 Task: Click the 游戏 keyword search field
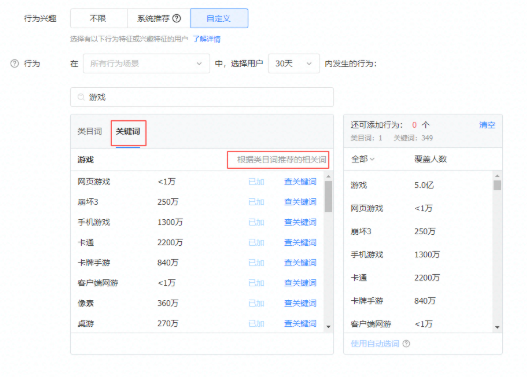202,97
